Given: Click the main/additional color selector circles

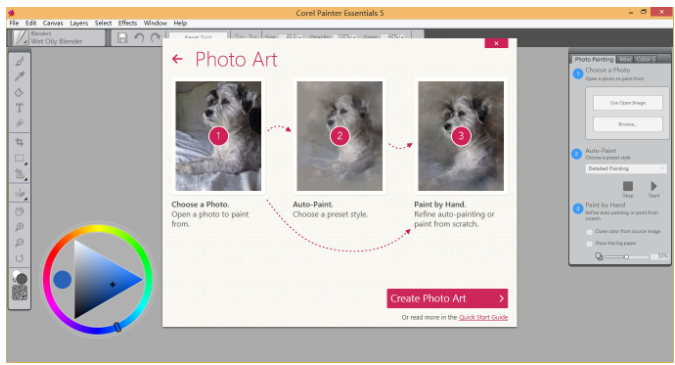Looking at the screenshot, I should tap(20, 277).
